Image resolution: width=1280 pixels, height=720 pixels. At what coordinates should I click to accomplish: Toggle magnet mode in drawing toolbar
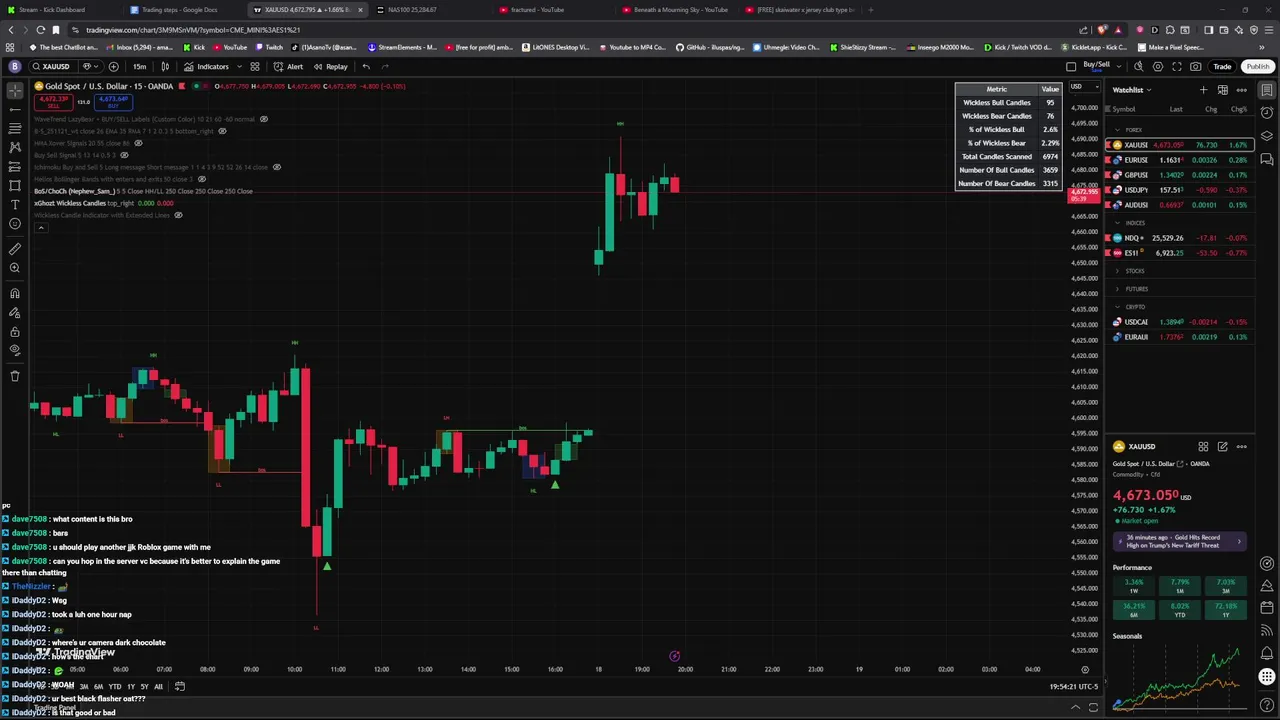(15, 293)
